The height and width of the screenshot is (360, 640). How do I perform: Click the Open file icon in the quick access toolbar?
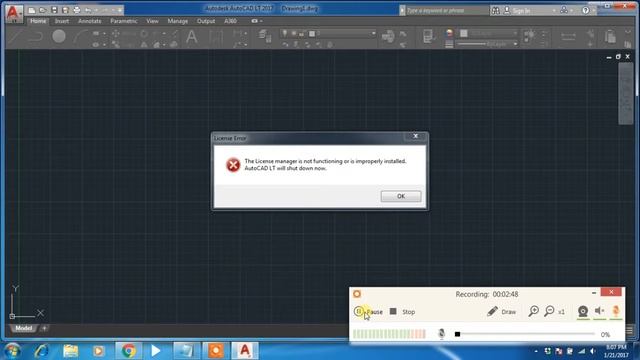click(42, 10)
